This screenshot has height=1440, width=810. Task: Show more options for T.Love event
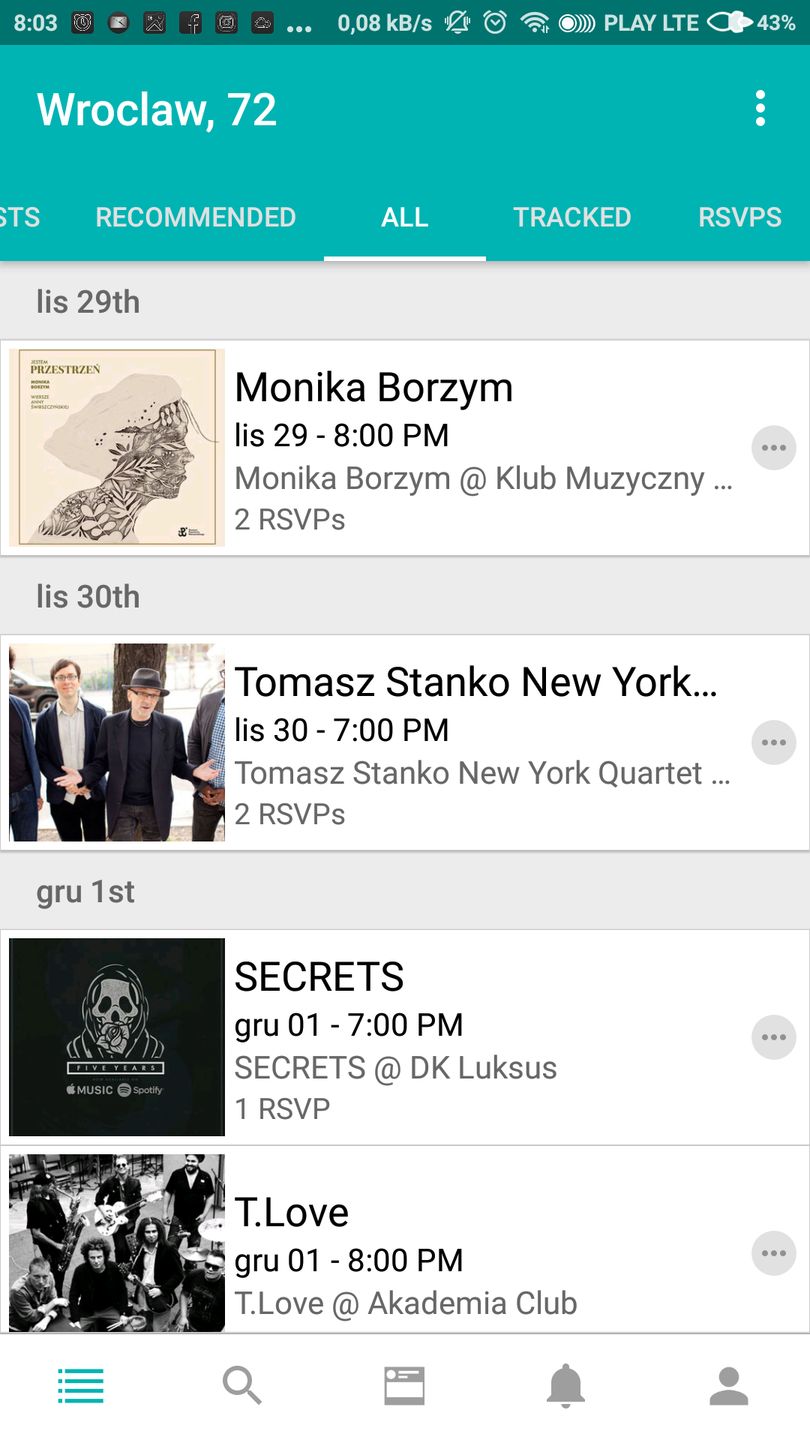[x=773, y=1253]
